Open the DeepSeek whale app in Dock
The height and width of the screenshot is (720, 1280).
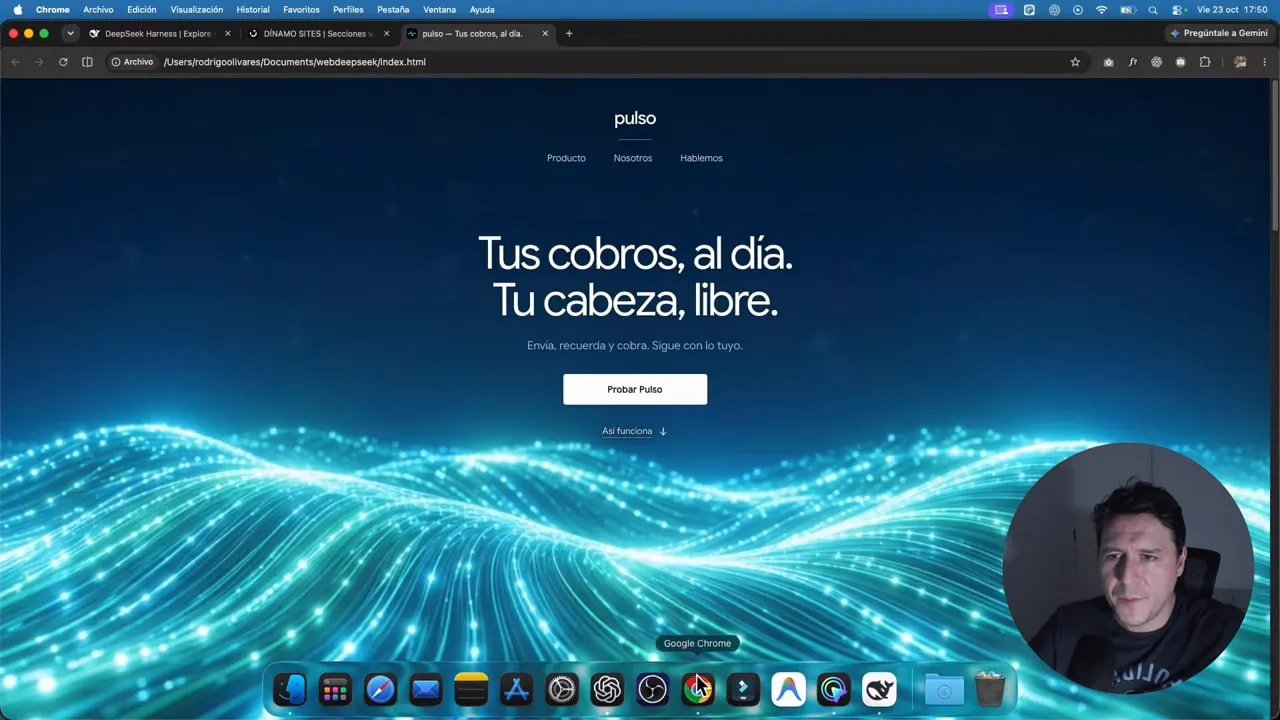(x=879, y=689)
